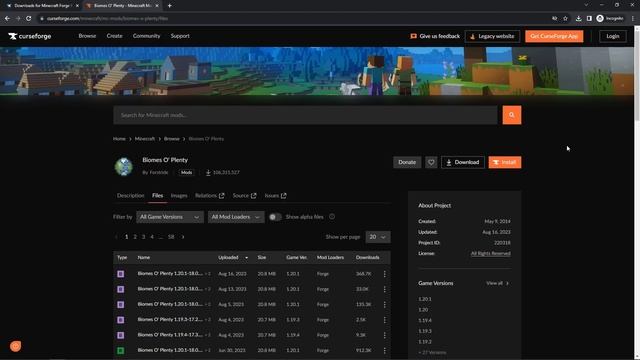Click Browse breadcrumb link
The width and height of the screenshot is (640, 360).
coord(171,139)
